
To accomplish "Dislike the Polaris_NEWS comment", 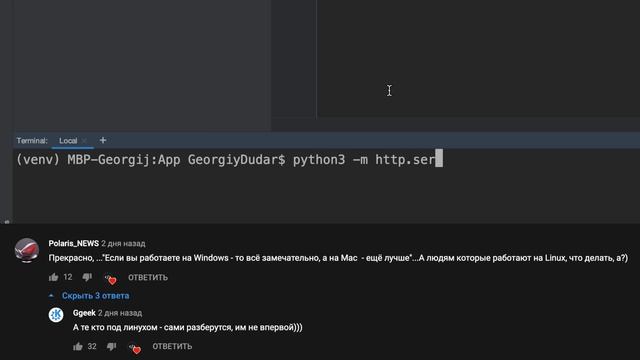I will 87,277.
